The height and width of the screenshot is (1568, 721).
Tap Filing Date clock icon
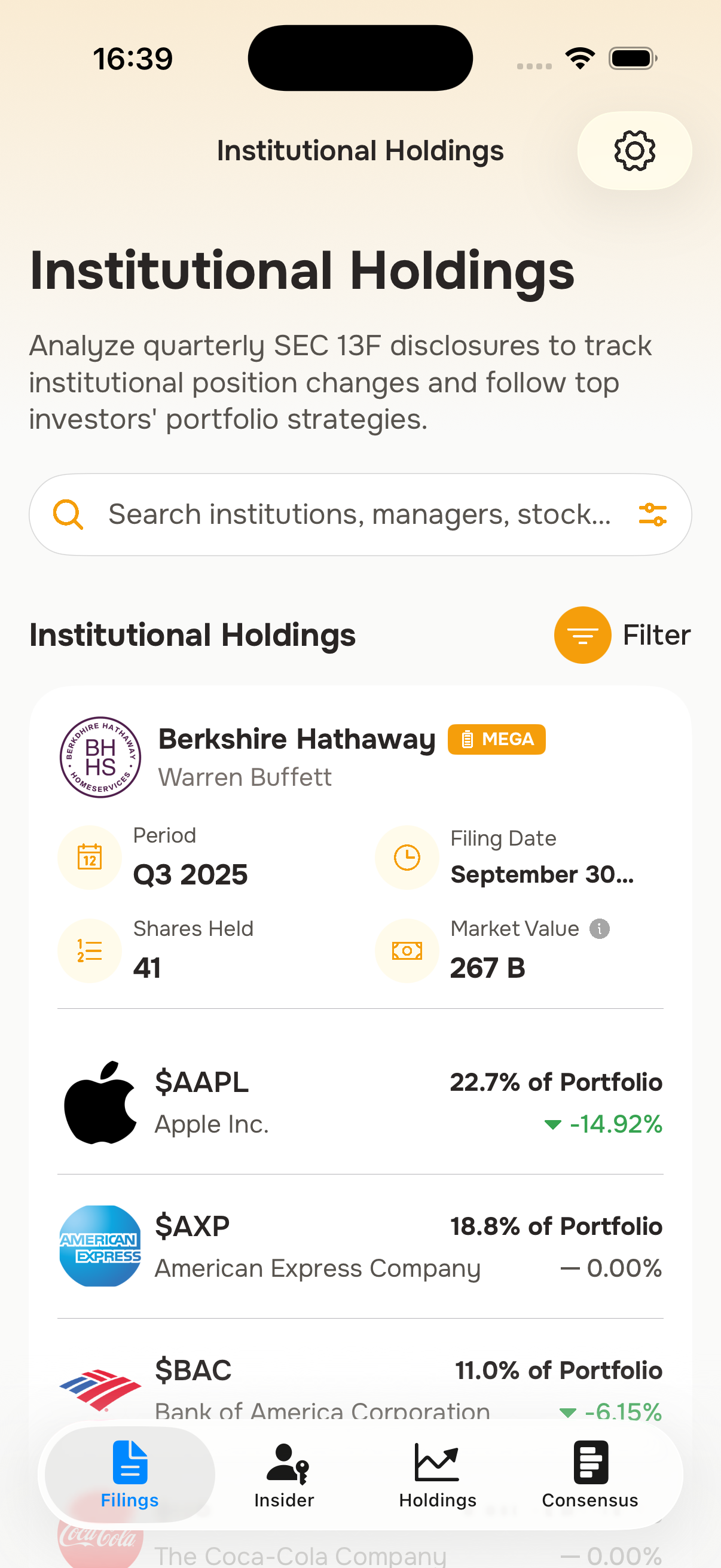coord(407,857)
